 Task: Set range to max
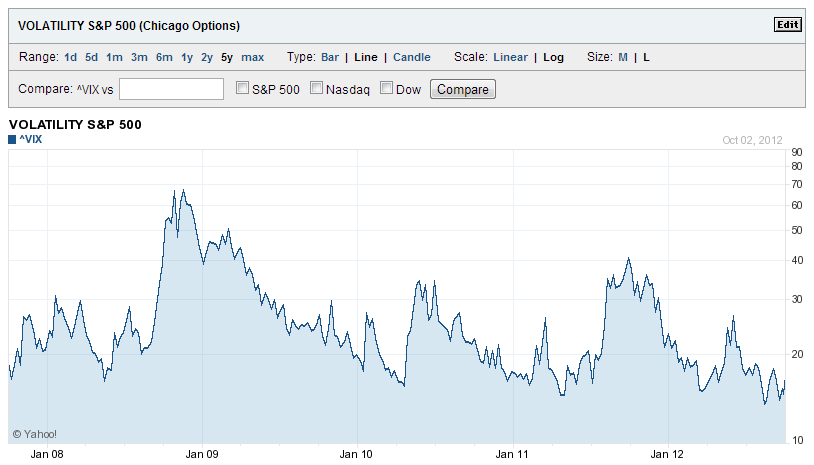click(x=253, y=57)
